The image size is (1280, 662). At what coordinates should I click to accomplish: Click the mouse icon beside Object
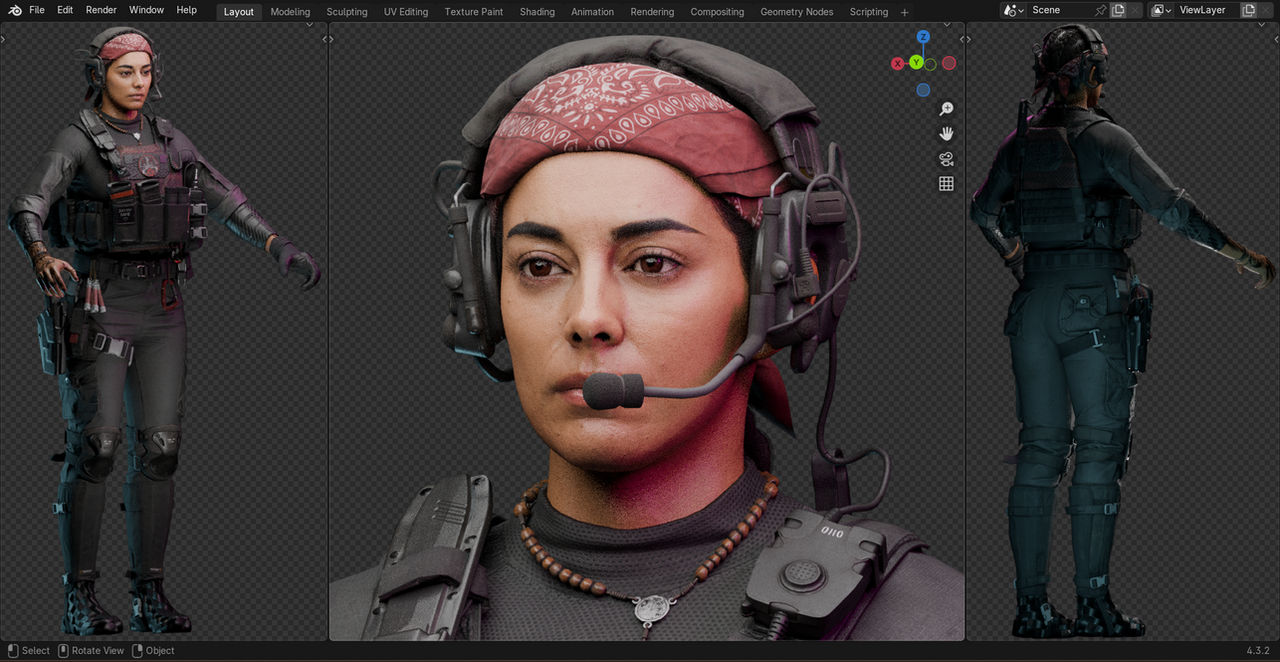[137, 650]
